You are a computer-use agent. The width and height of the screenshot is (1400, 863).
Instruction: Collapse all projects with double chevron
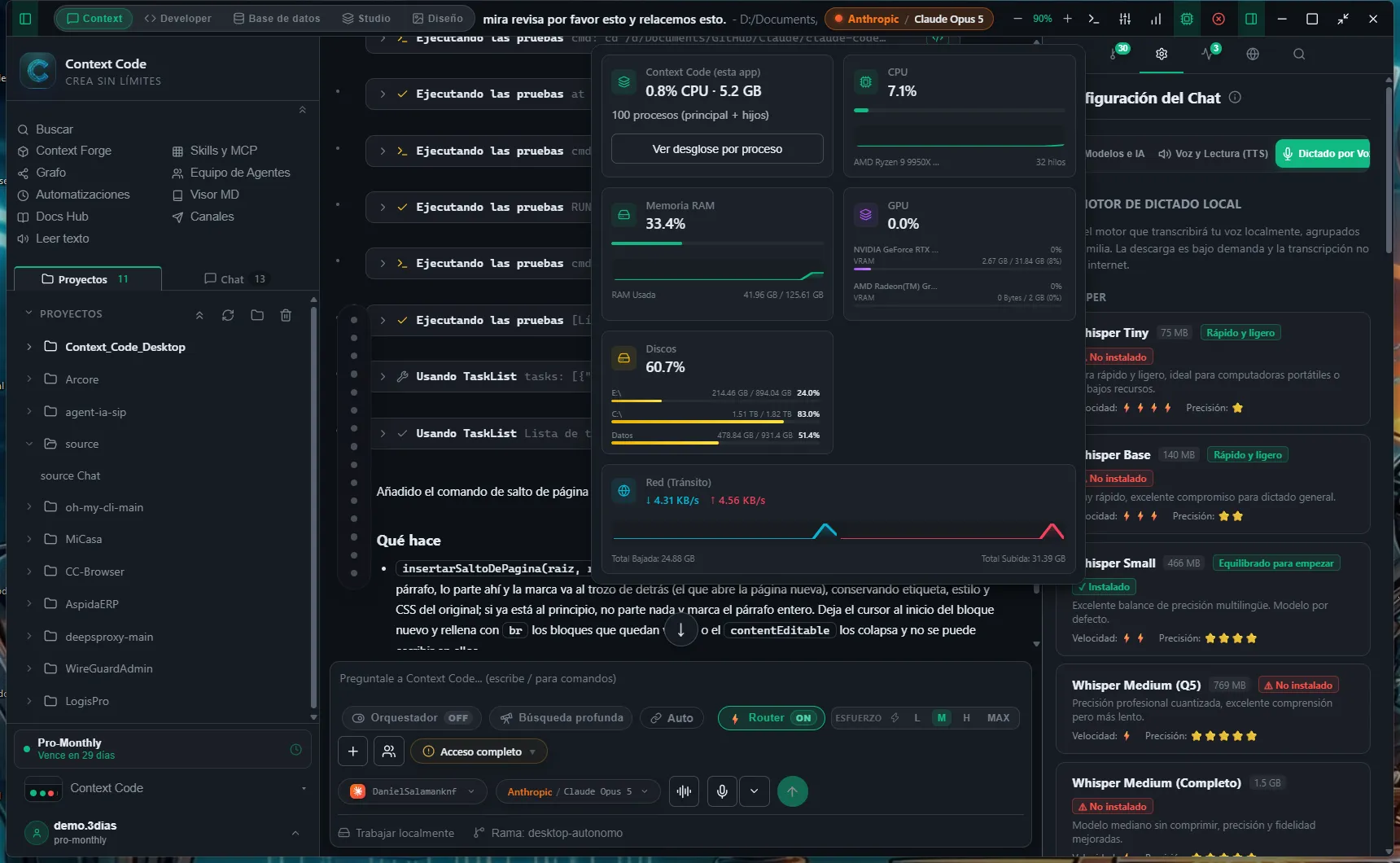[x=199, y=315]
